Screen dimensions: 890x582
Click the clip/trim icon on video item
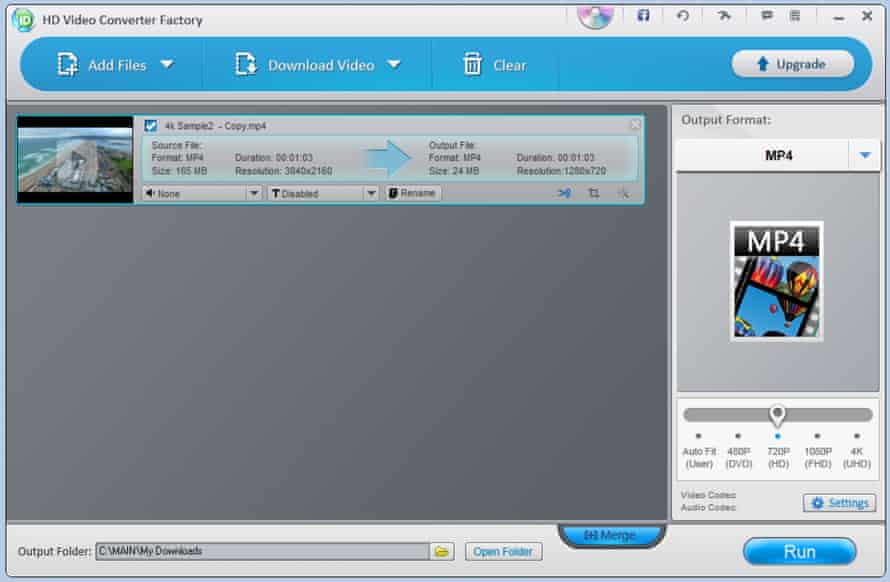coord(564,193)
